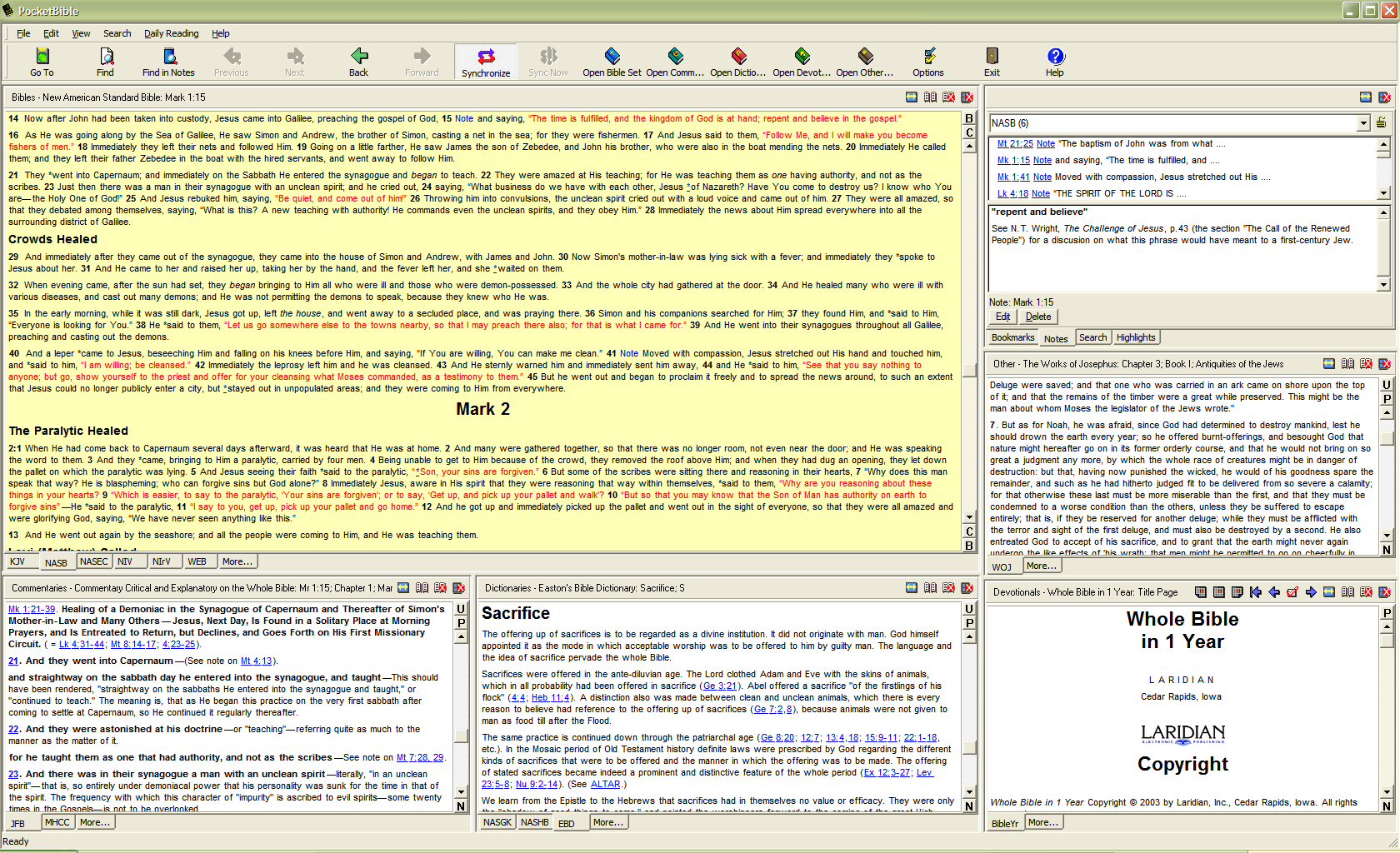Mark devotional reading complete checkmark icon
This screenshot has width=1400, height=853.
point(1292,592)
